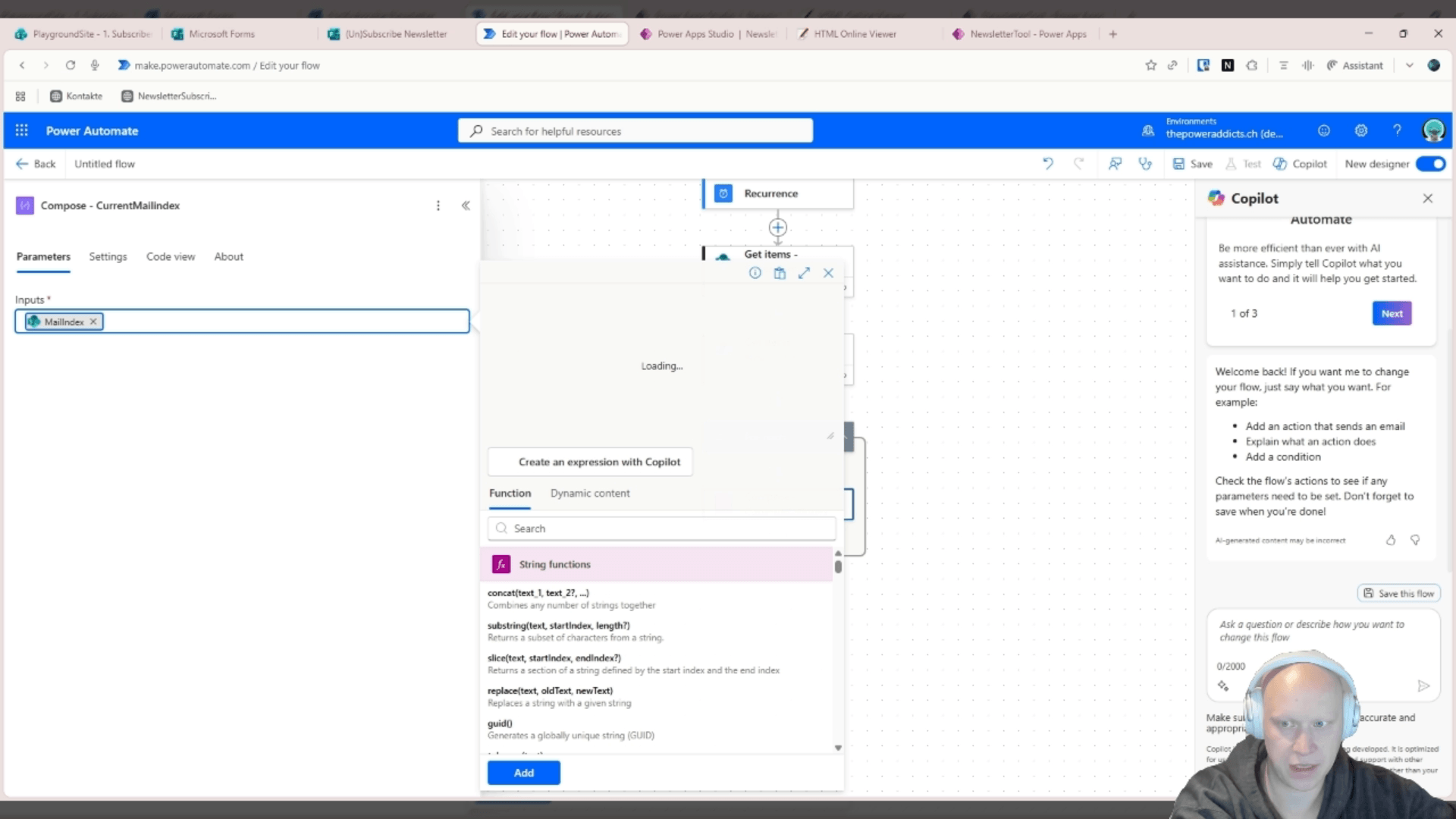Open Copilot from the flow toolbar
Image resolution: width=1456 pixels, height=819 pixels.
coord(1300,164)
